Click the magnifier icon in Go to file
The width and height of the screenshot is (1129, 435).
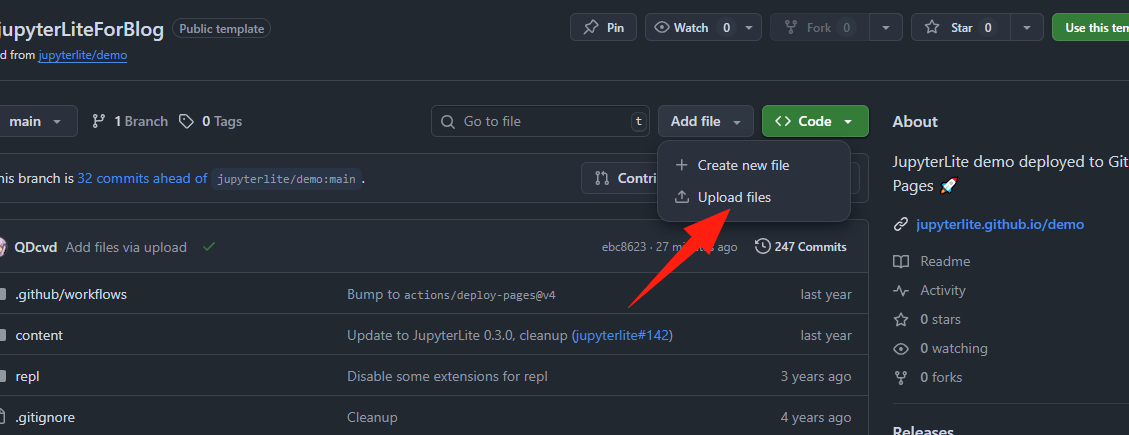tap(448, 121)
